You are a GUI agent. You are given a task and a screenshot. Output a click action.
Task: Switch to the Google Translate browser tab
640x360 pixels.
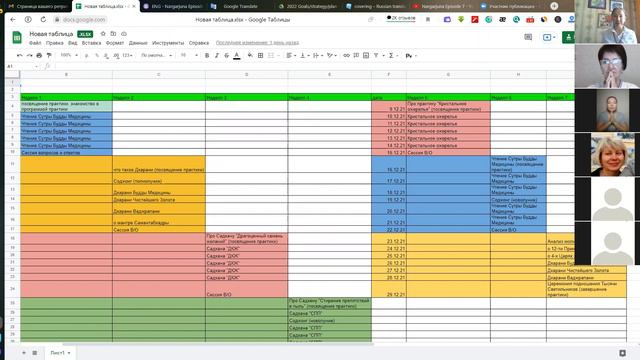click(240, 6)
